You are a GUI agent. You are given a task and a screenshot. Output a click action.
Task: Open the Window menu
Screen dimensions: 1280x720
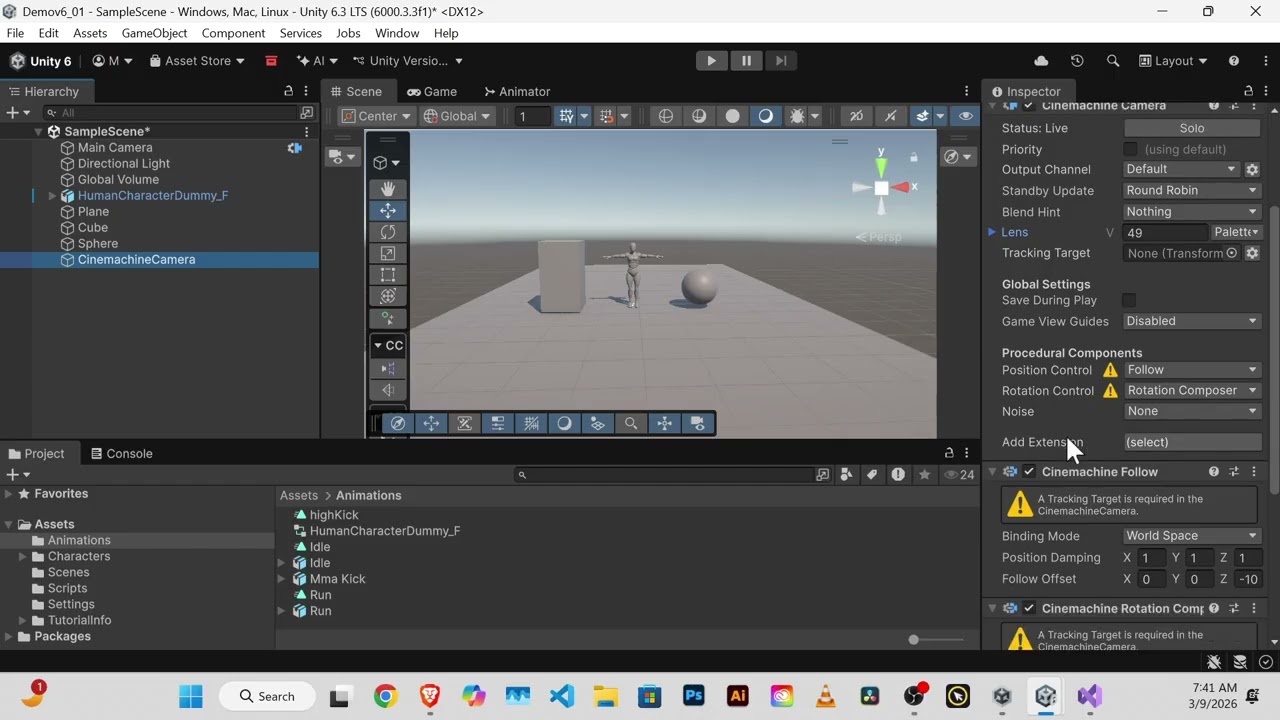click(x=397, y=33)
